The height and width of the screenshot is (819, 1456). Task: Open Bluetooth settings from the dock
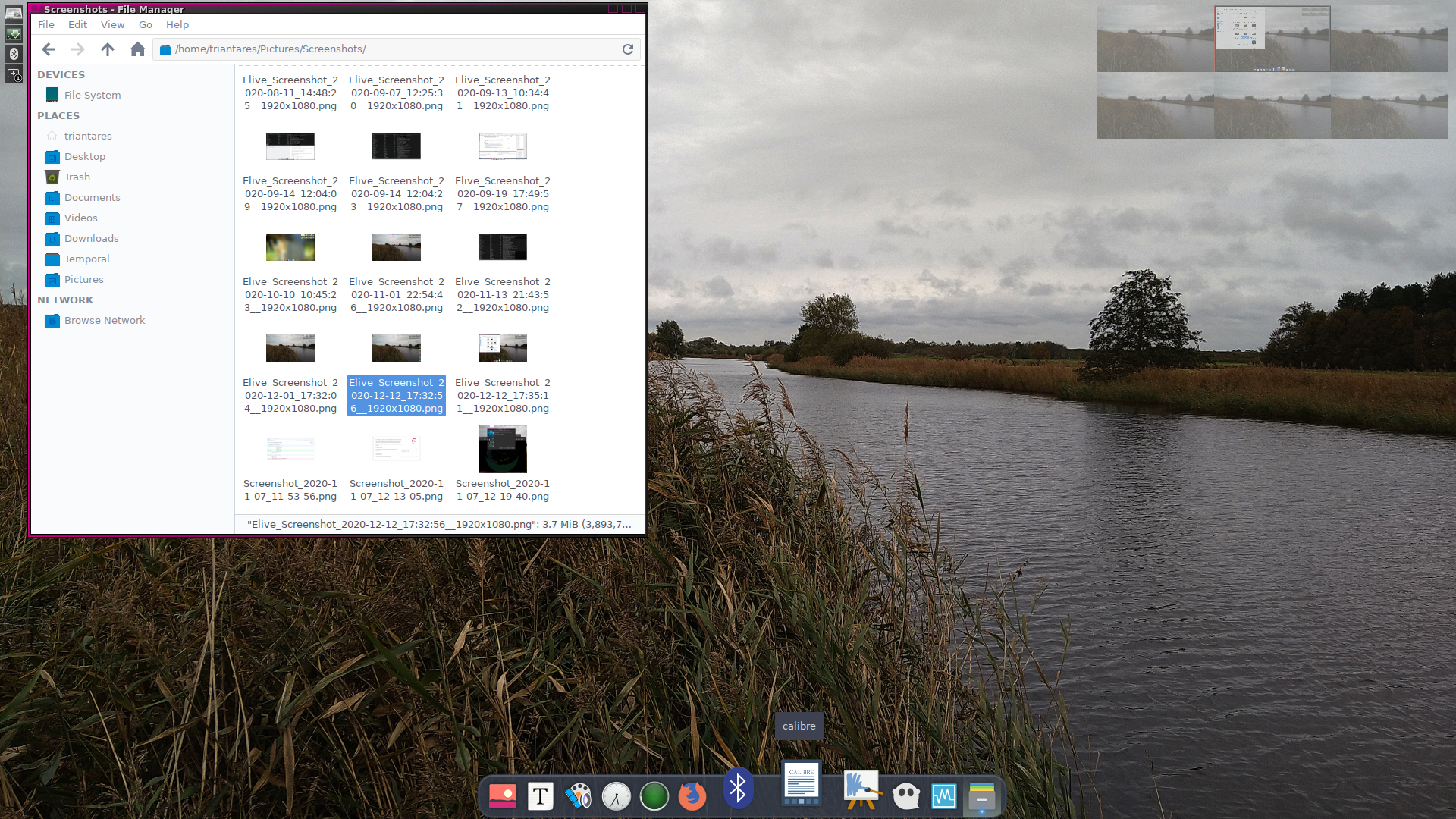tap(737, 789)
